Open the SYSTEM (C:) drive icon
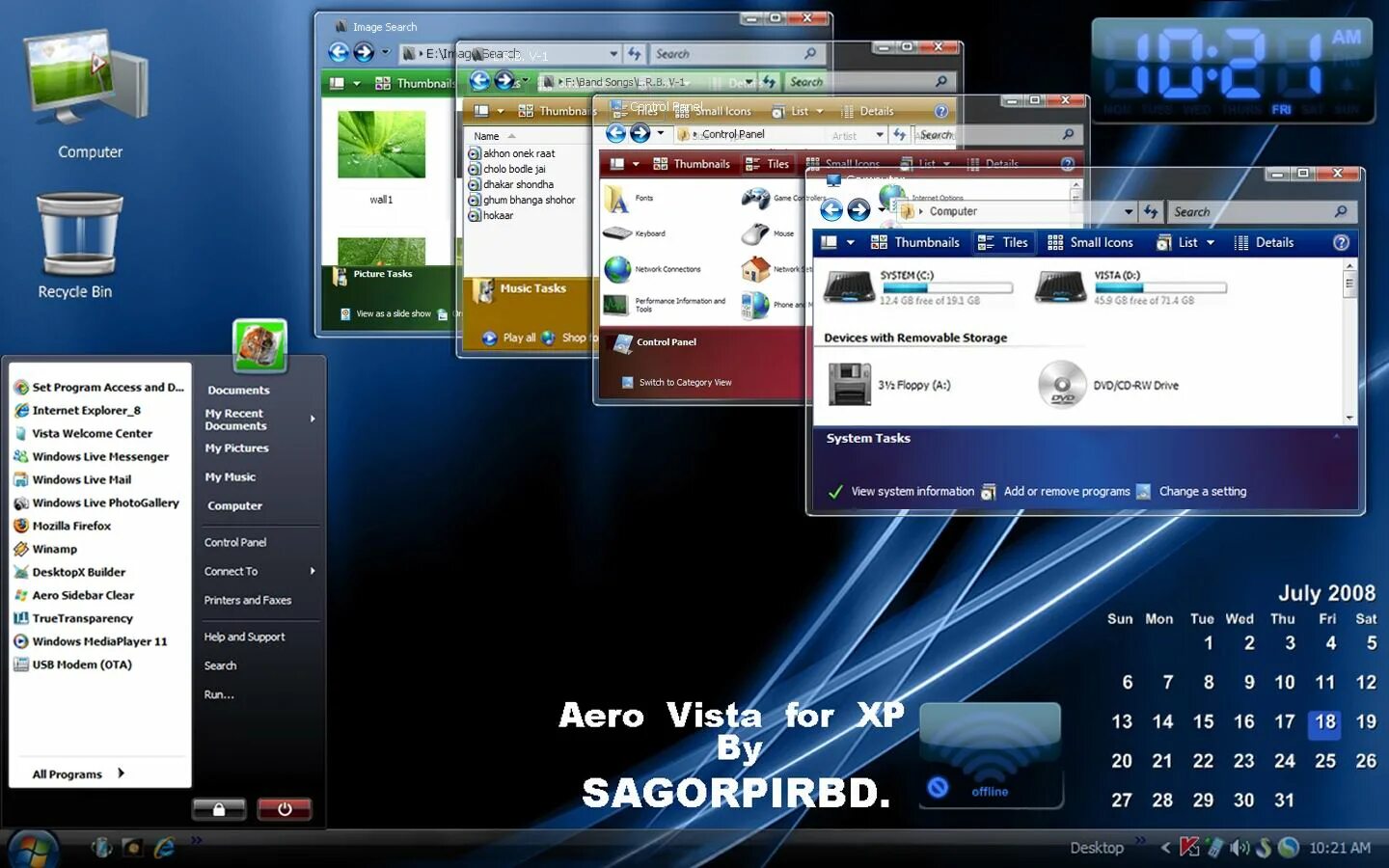1389x868 pixels. pyautogui.click(x=850, y=287)
